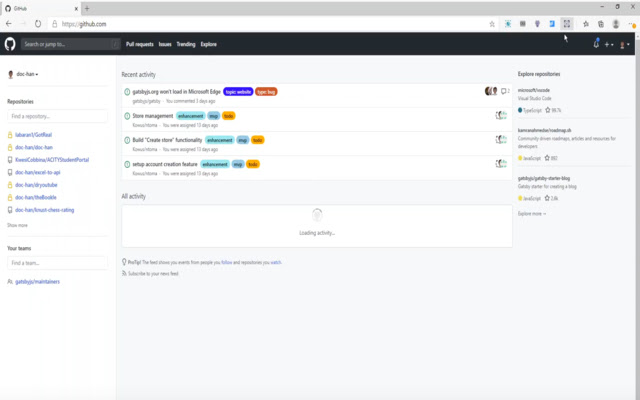Open the teal globe browser extension
This screenshot has height=400, width=640.
tap(508, 24)
